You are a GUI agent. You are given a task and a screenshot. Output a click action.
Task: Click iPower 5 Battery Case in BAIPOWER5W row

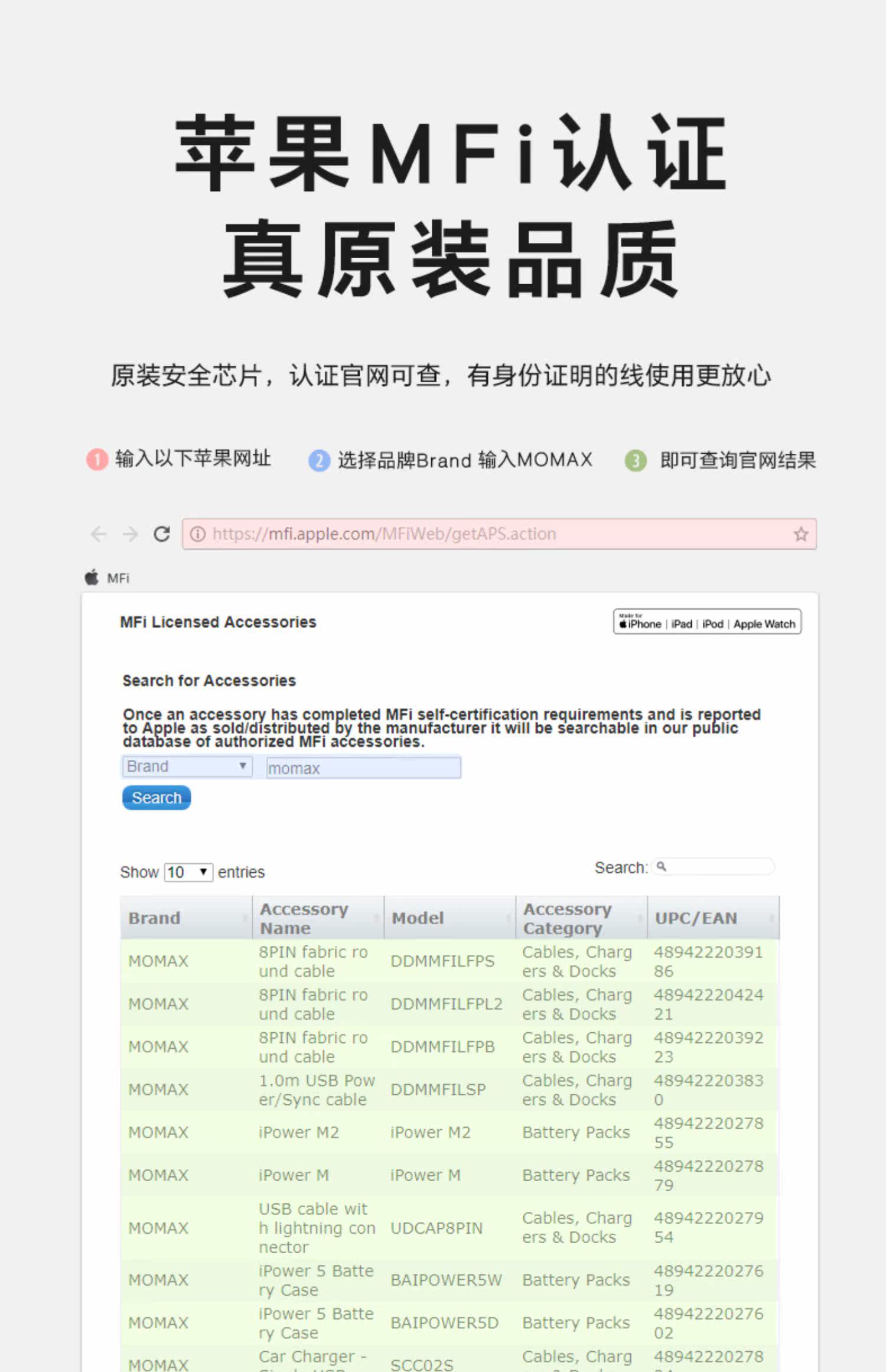click(x=316, y=1280)
